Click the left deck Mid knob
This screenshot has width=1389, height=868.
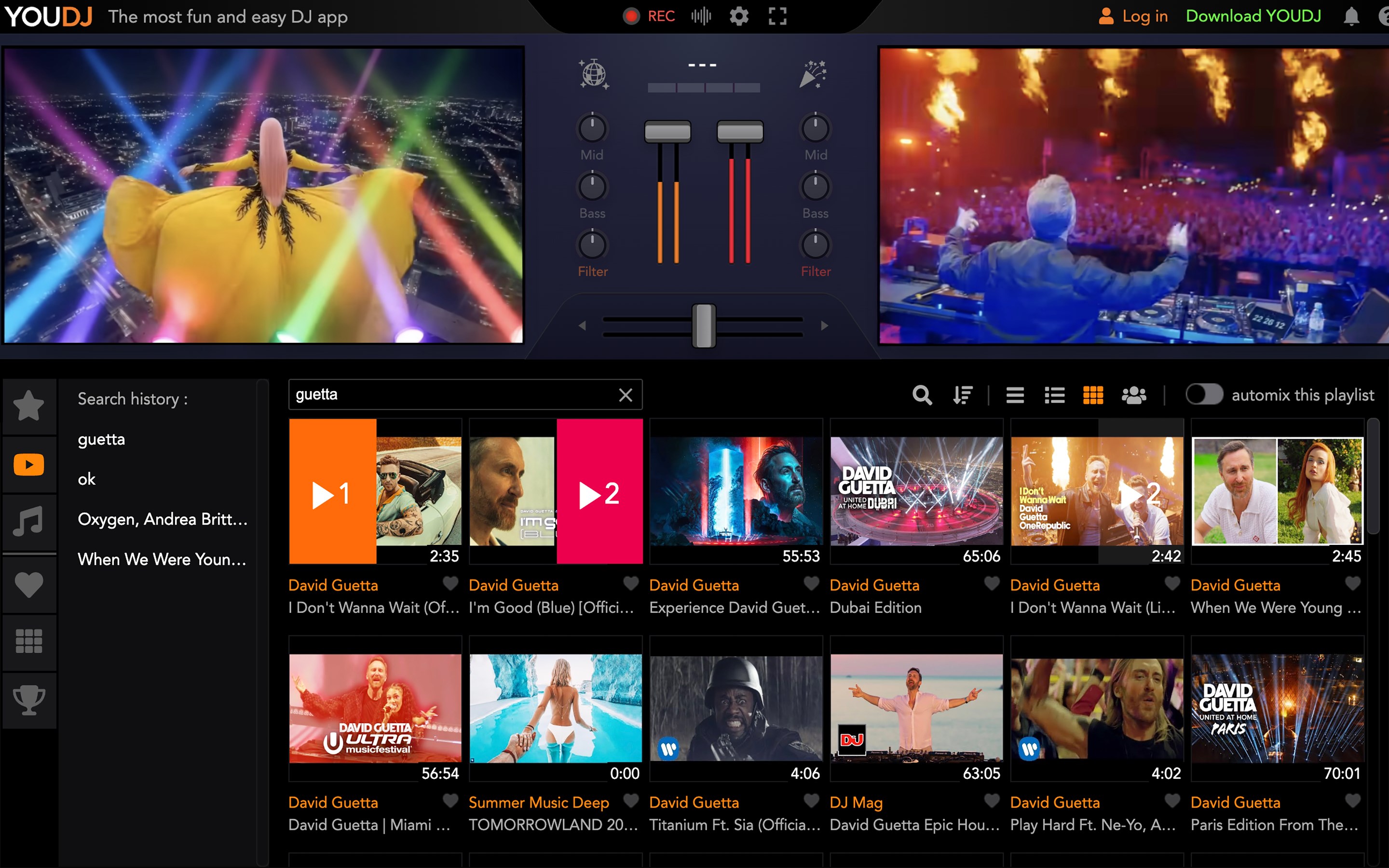click(x=592, y=129)
